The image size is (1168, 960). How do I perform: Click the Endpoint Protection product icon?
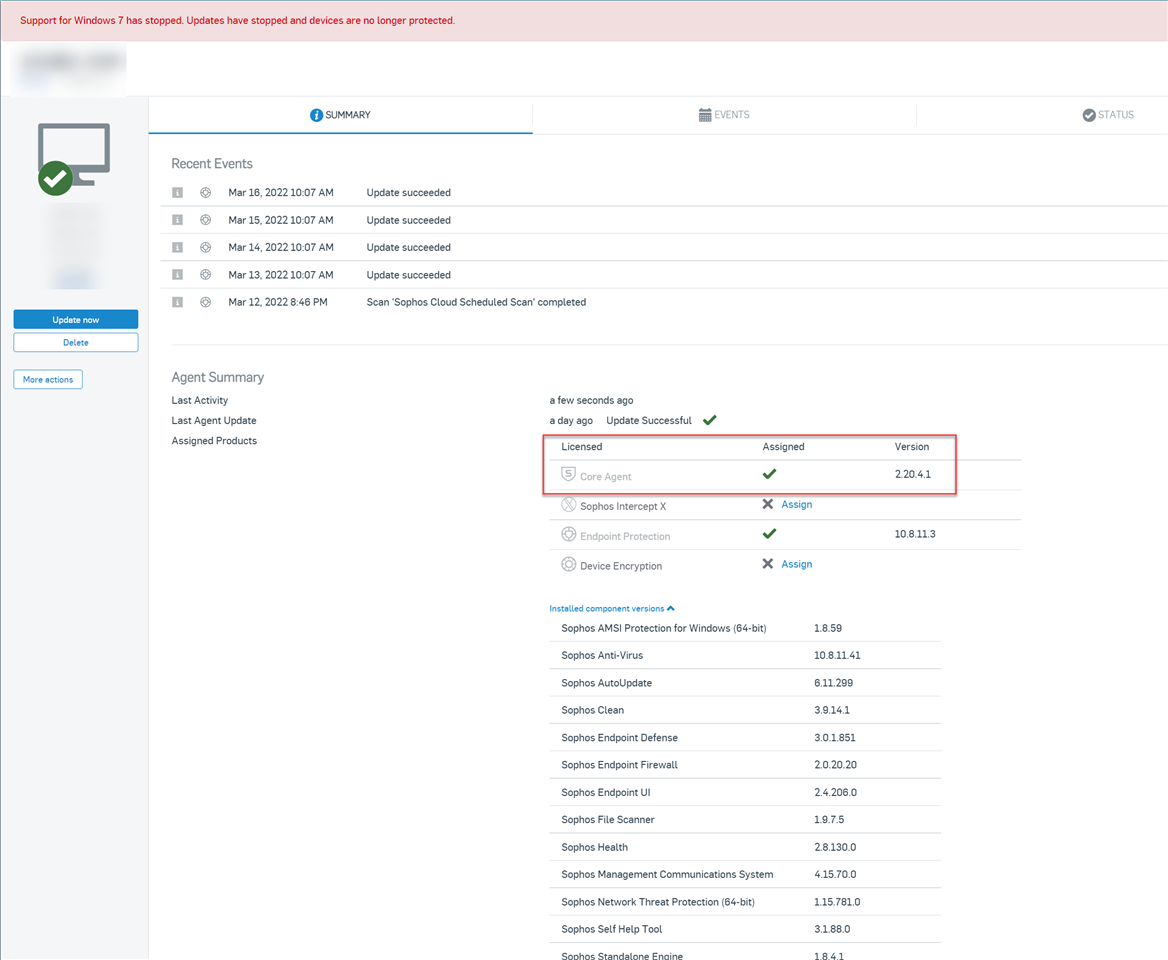click(568, 535)
